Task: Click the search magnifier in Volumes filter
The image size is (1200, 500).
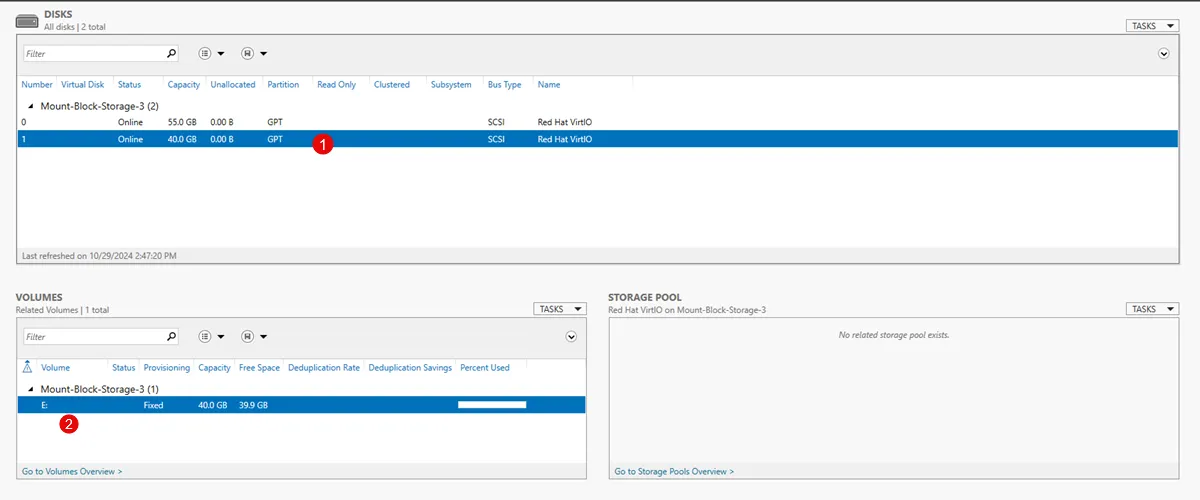Action: [x=171, y=337]
